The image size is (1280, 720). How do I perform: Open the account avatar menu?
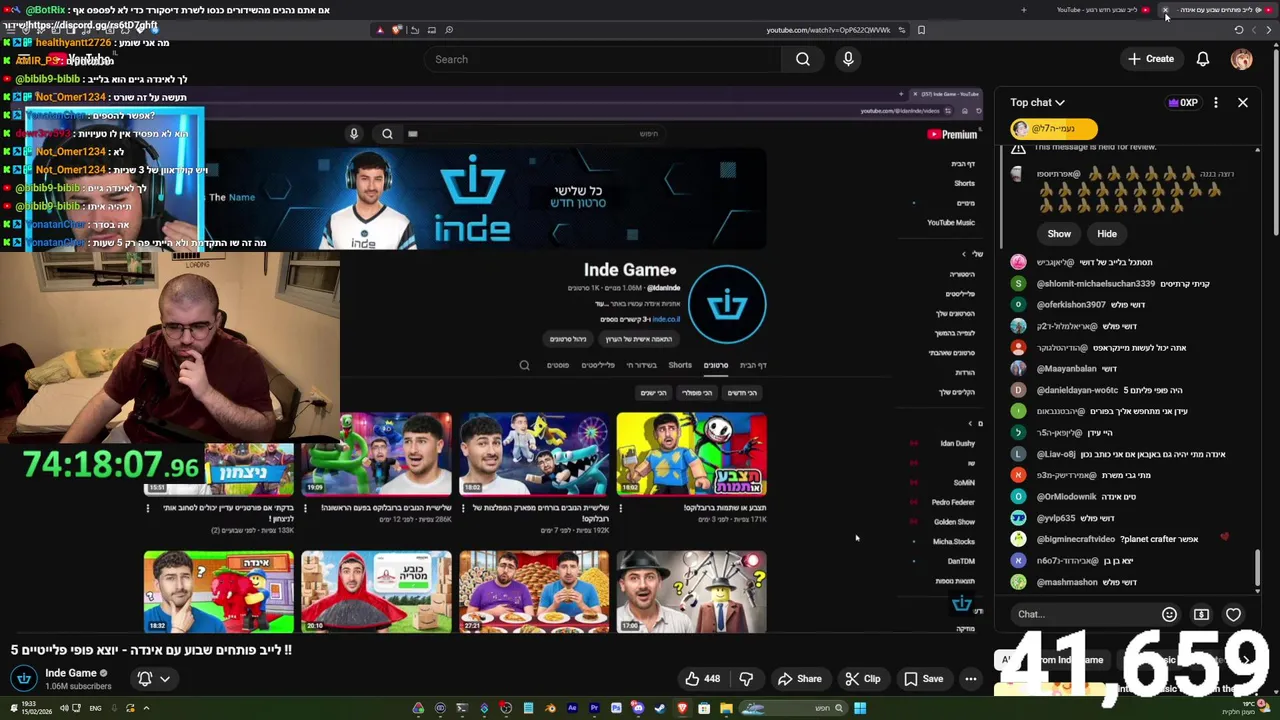[x=1241, y=60]
